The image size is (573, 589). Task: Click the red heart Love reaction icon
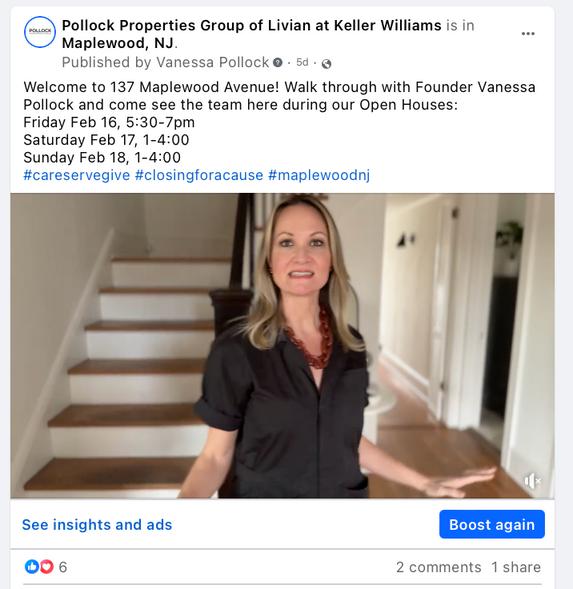tap(47, 566)
